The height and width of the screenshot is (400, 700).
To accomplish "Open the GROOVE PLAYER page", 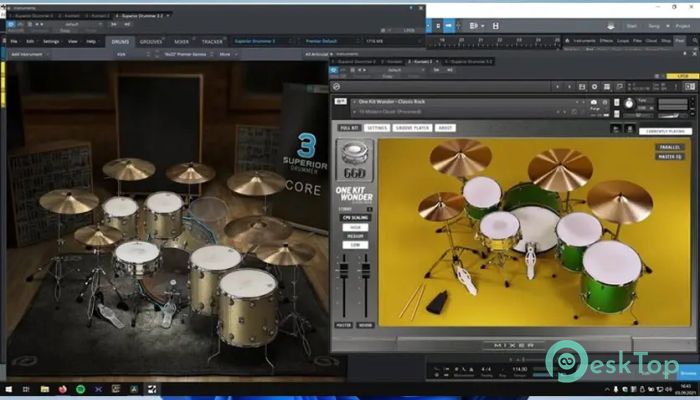I will tap(412, 128).
